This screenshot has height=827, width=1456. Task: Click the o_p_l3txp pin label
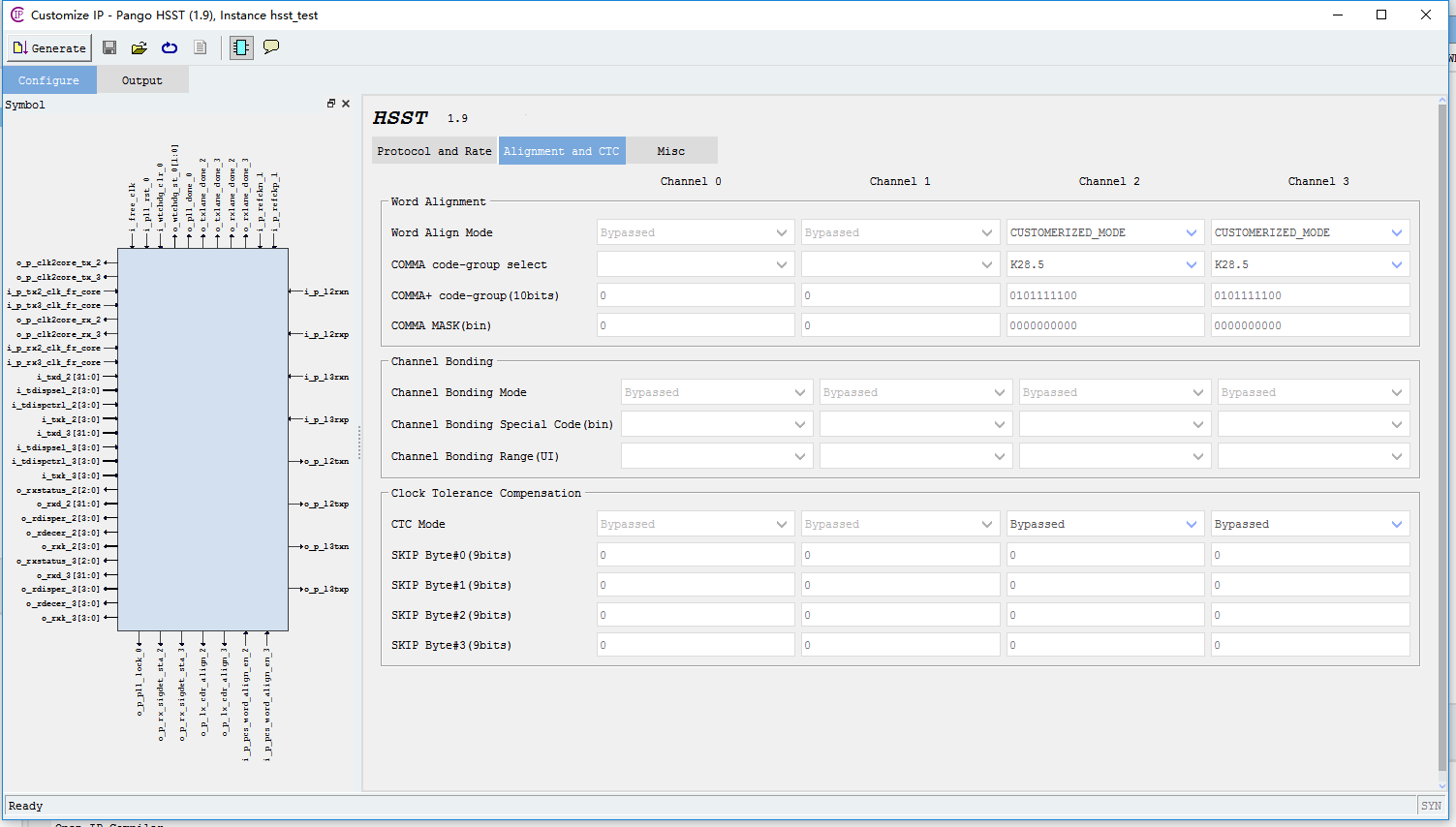click(x=326, y=589)
